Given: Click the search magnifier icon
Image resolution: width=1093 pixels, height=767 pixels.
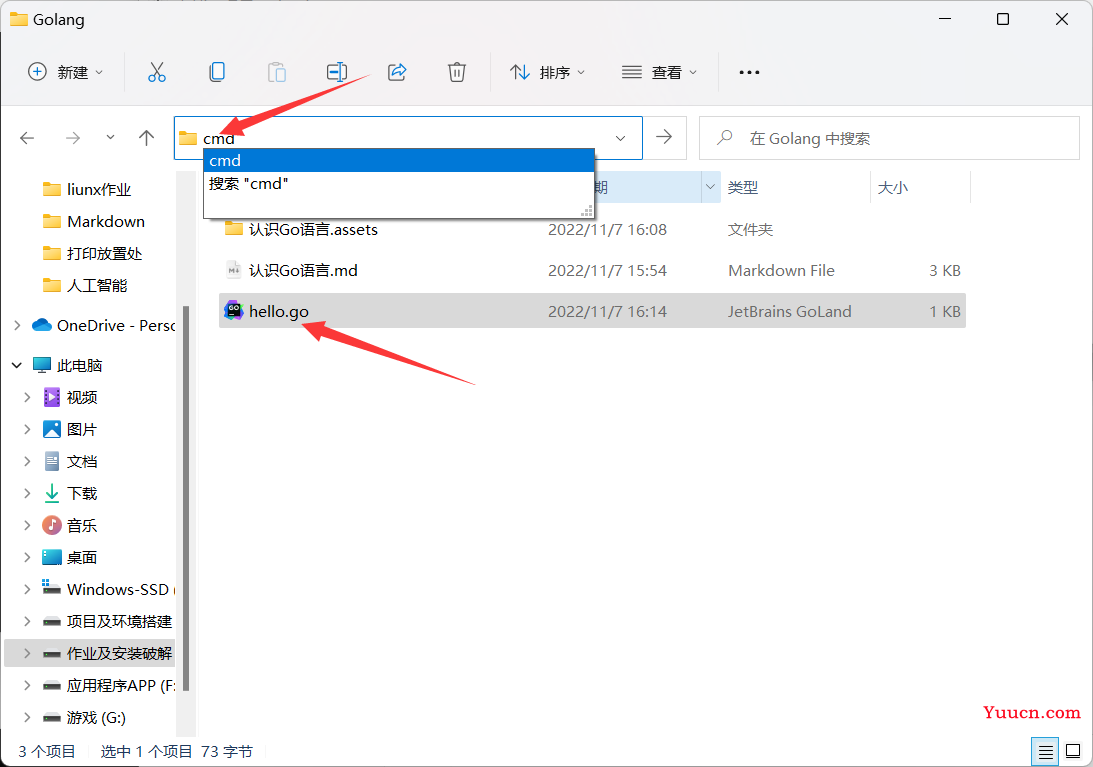Looking at the screenshot, I should click(725, 137).
